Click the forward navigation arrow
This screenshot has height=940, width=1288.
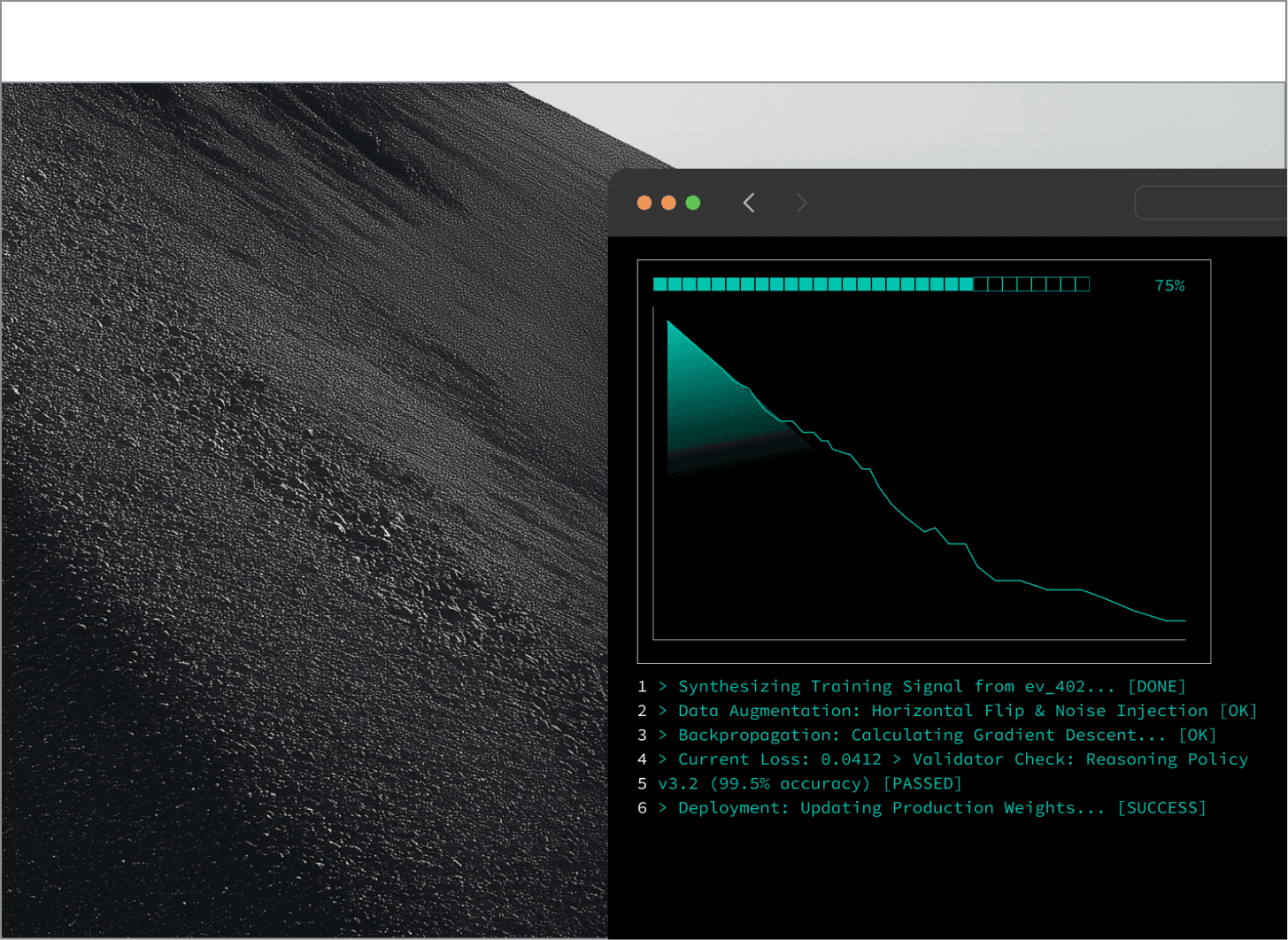pyautogui.click(x=801, y=203)
